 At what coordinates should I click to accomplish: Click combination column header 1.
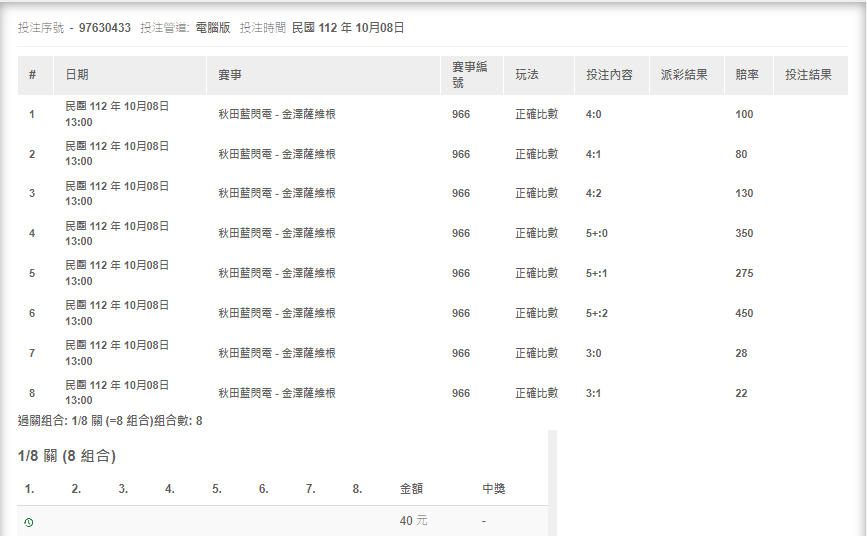click(29, 488)
